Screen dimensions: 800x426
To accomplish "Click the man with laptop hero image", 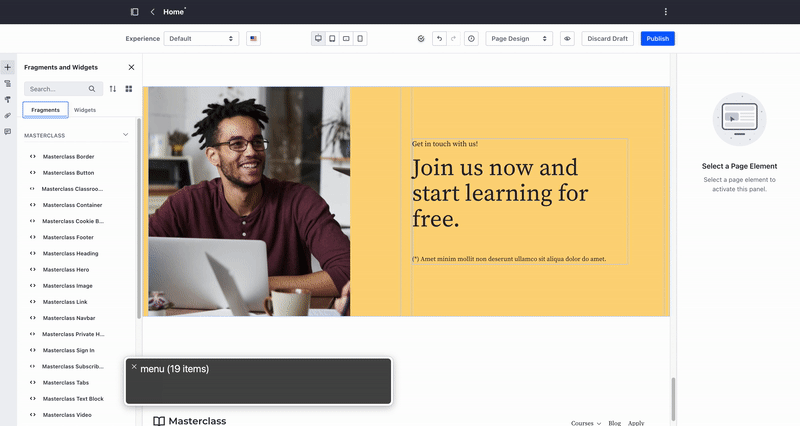I will click(x=249, y=201).
